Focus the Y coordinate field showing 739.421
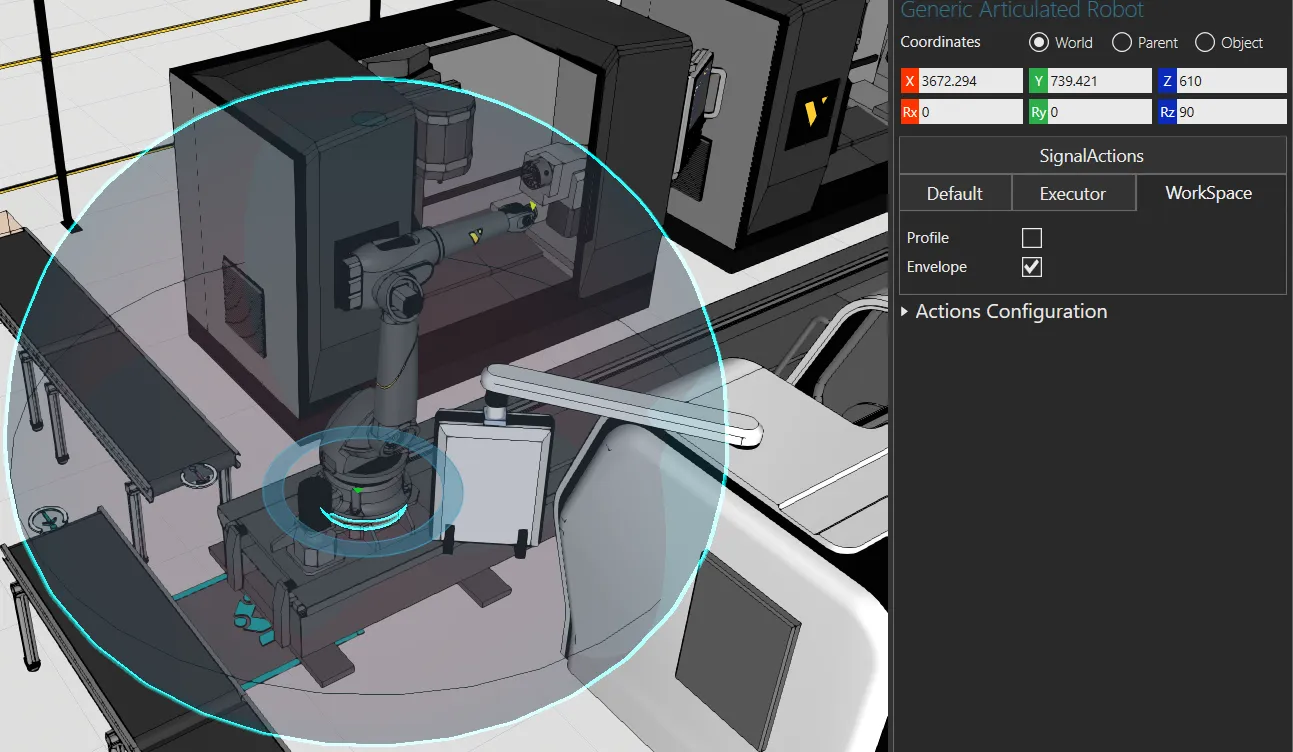 pyautogui.click(x=1099, y=81)
